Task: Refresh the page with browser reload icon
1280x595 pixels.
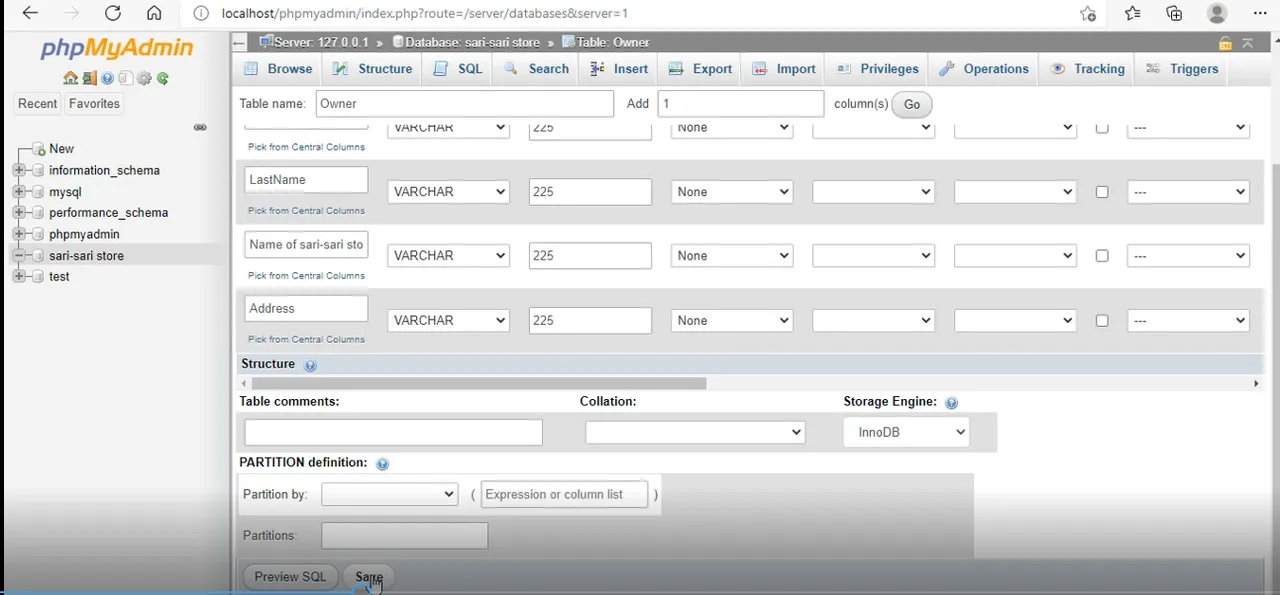Action: [x=112, y=13]
